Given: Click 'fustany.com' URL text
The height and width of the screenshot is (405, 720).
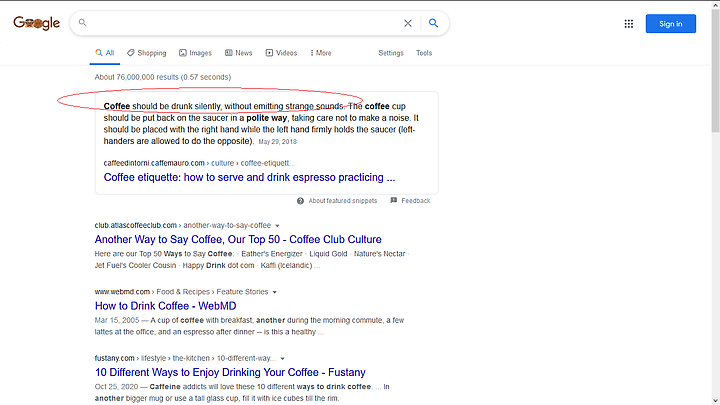Looking at the screenshot, I should tap(114, 358).
